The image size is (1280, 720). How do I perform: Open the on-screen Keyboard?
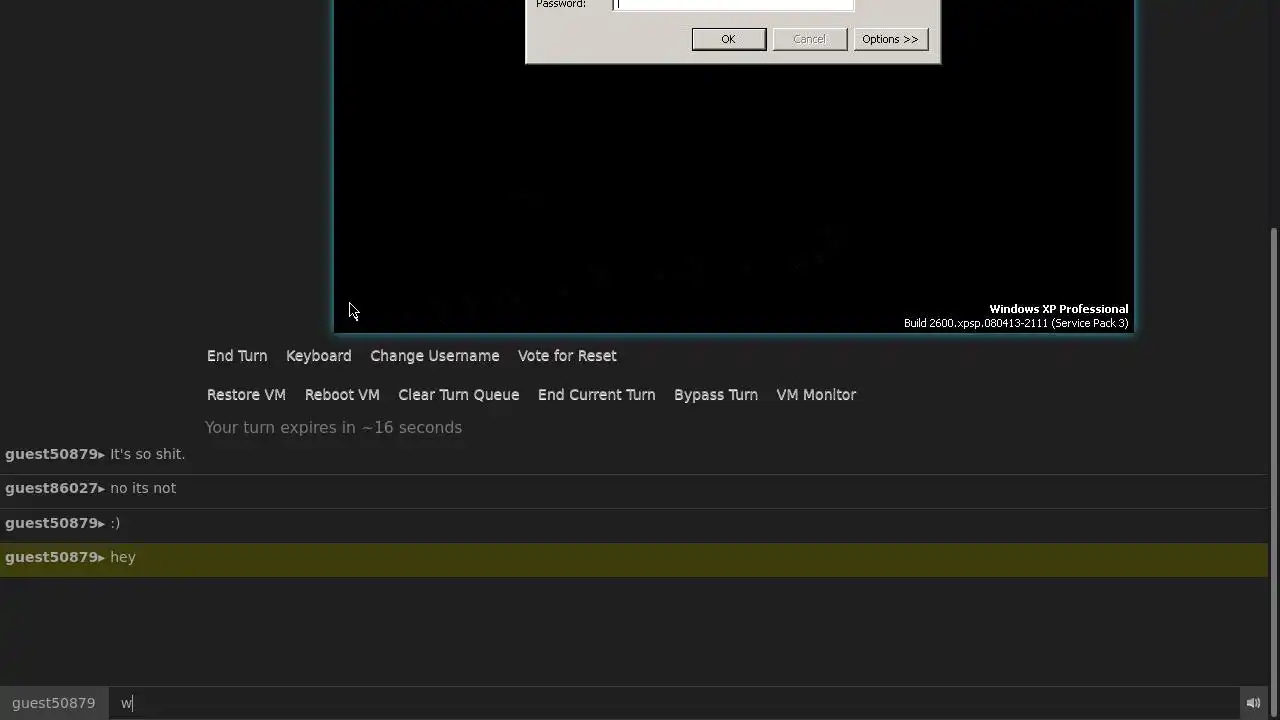[319, 356]
